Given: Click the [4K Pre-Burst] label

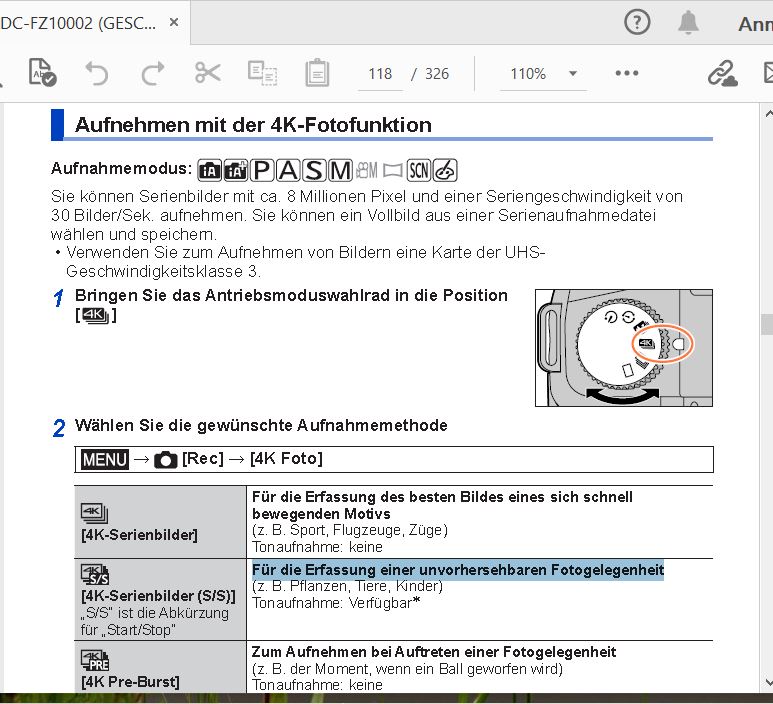Looking at the screenshot, I should point(130,682).
